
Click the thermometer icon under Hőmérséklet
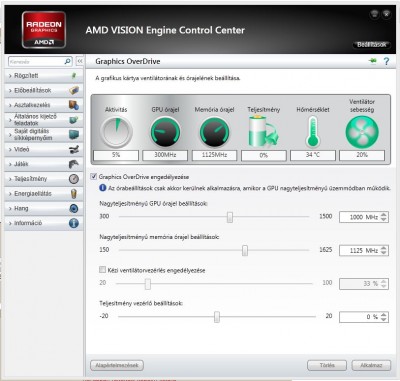tap(313, 132)
